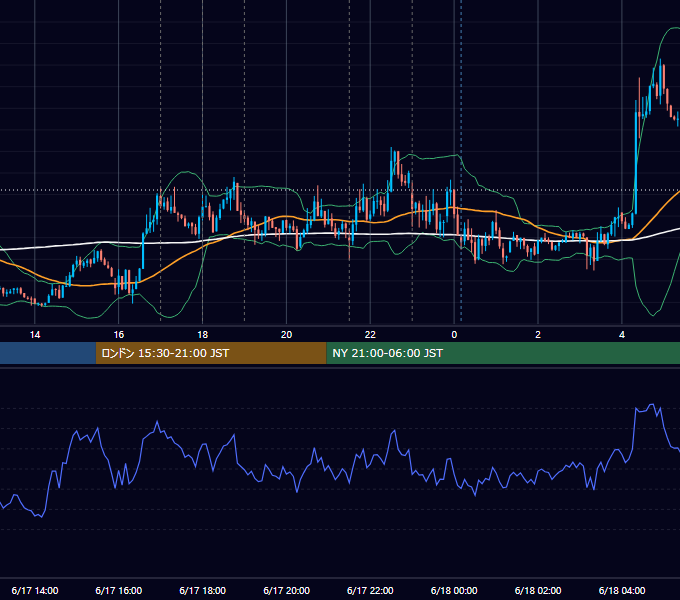The image size is (680, 600).
Task: Click the 0 hour label on price chart axis
Action: [454, 335]
